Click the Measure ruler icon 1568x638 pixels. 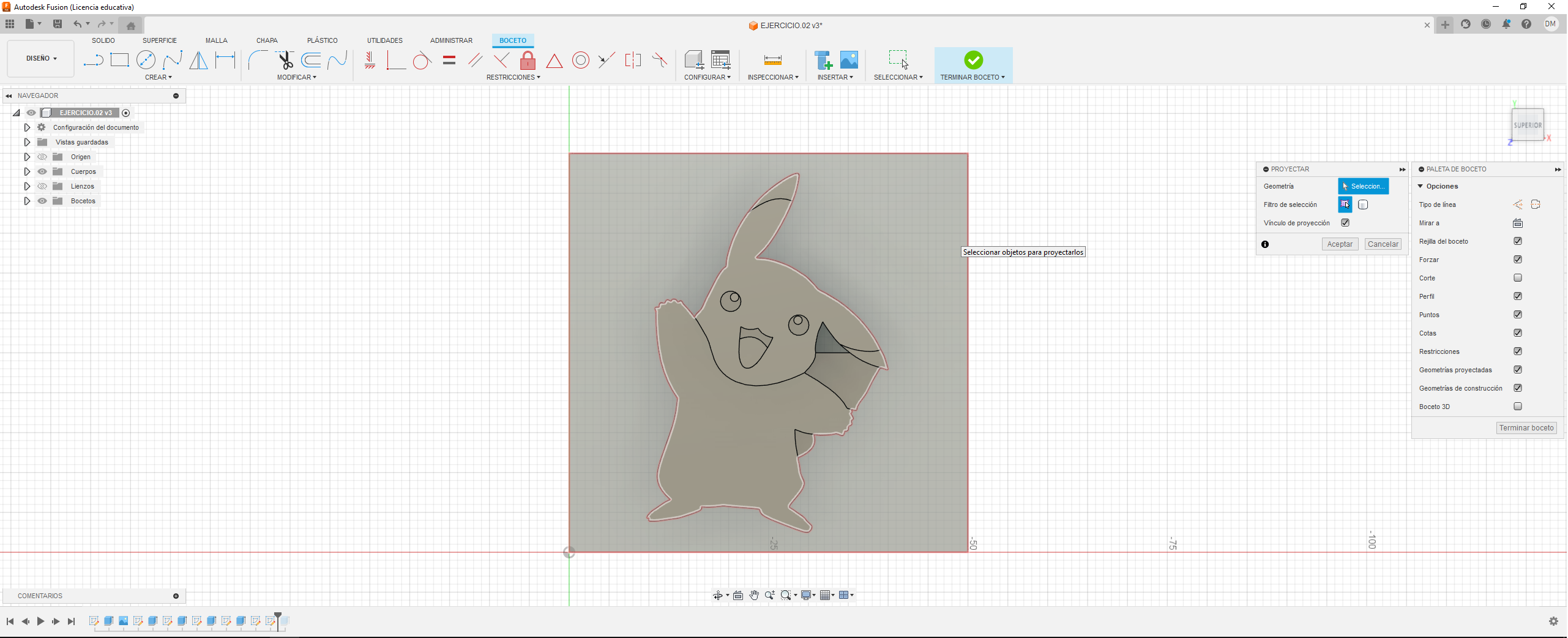(x=772, y=60)
